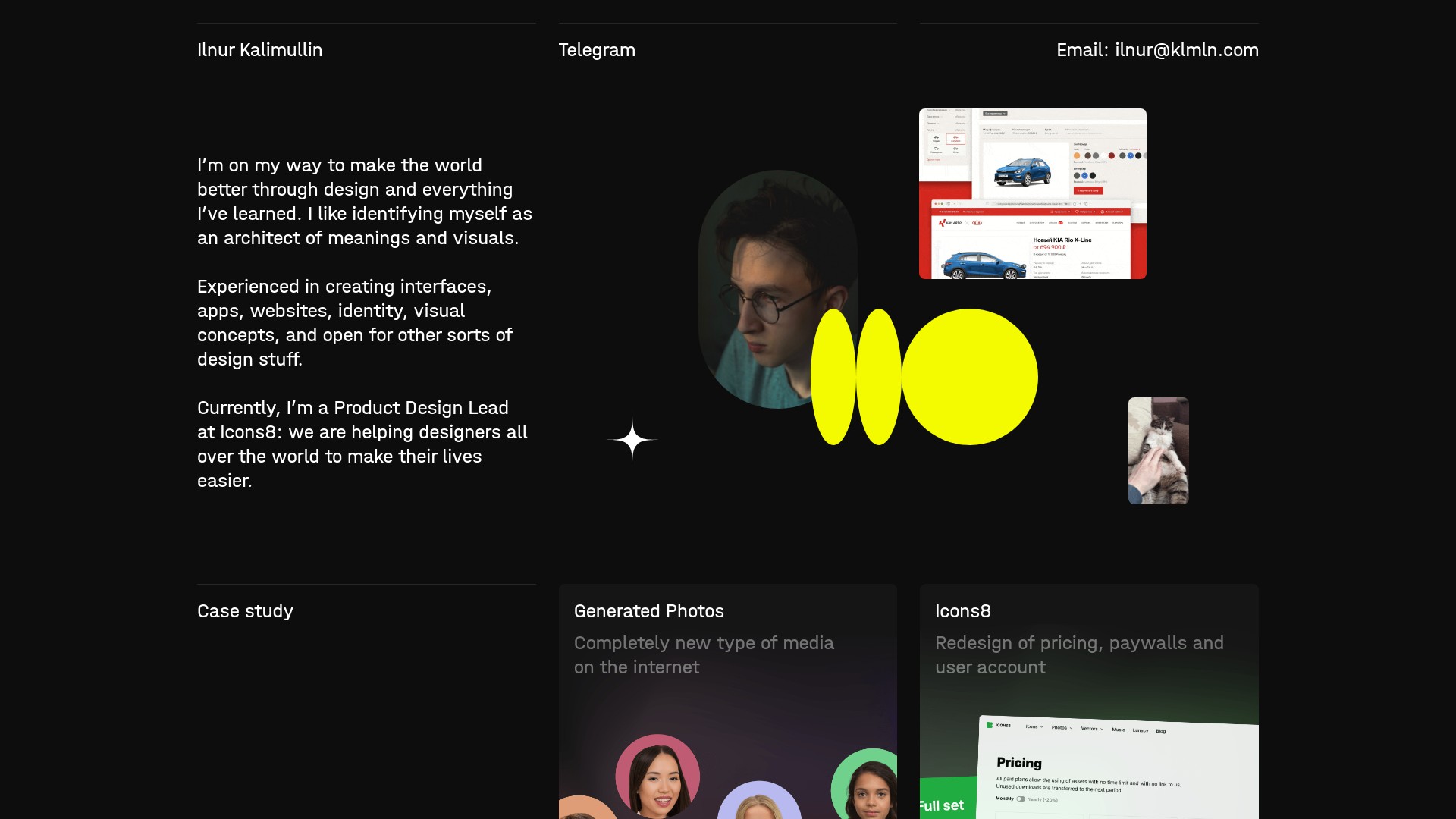
Task: Select the woman avatar in pink circle
Action: tap(657, 776)
